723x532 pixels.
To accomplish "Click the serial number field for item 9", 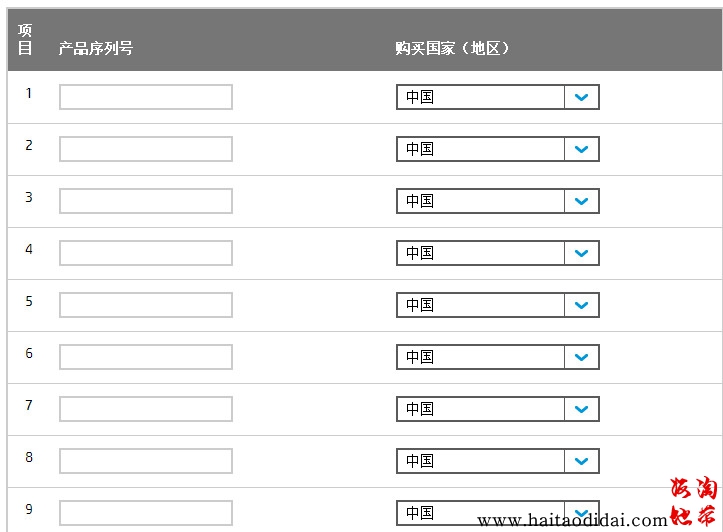I will pos(146,513).
